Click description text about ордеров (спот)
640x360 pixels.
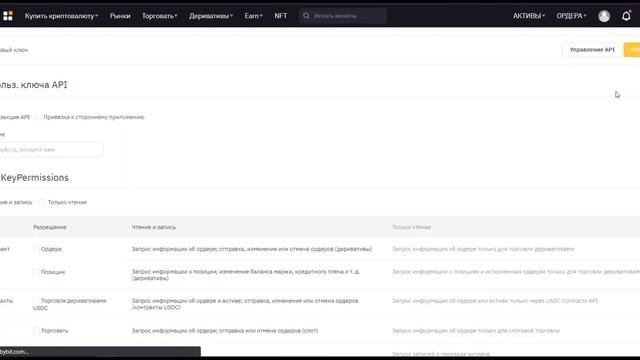pyautogui.click(x=224, y=331)
